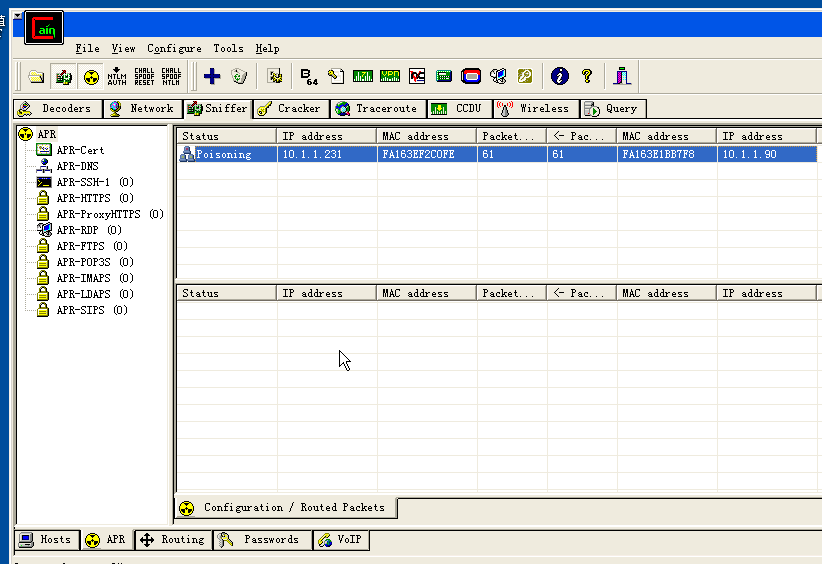The height and width of the screenshot is (564, 822).
Task: Select APR-SIPS (0) tree item
Action: coord(92,310)
